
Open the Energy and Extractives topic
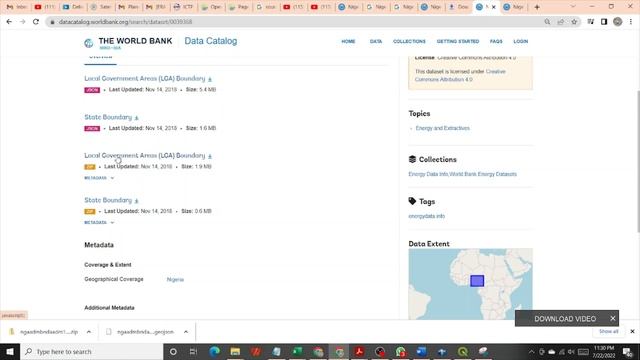[x=442, y=128]
